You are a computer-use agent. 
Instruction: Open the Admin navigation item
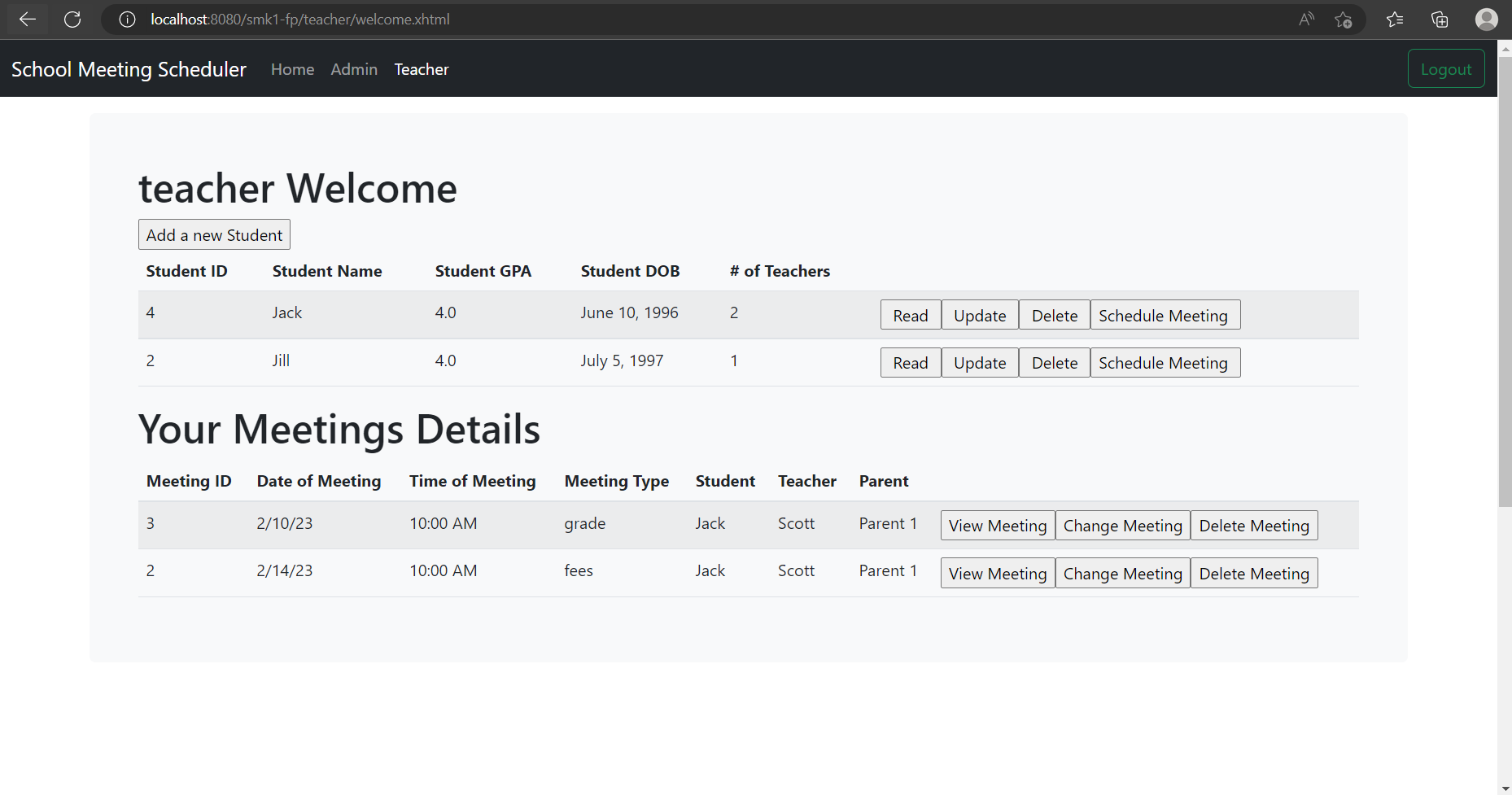click(354, 69)
